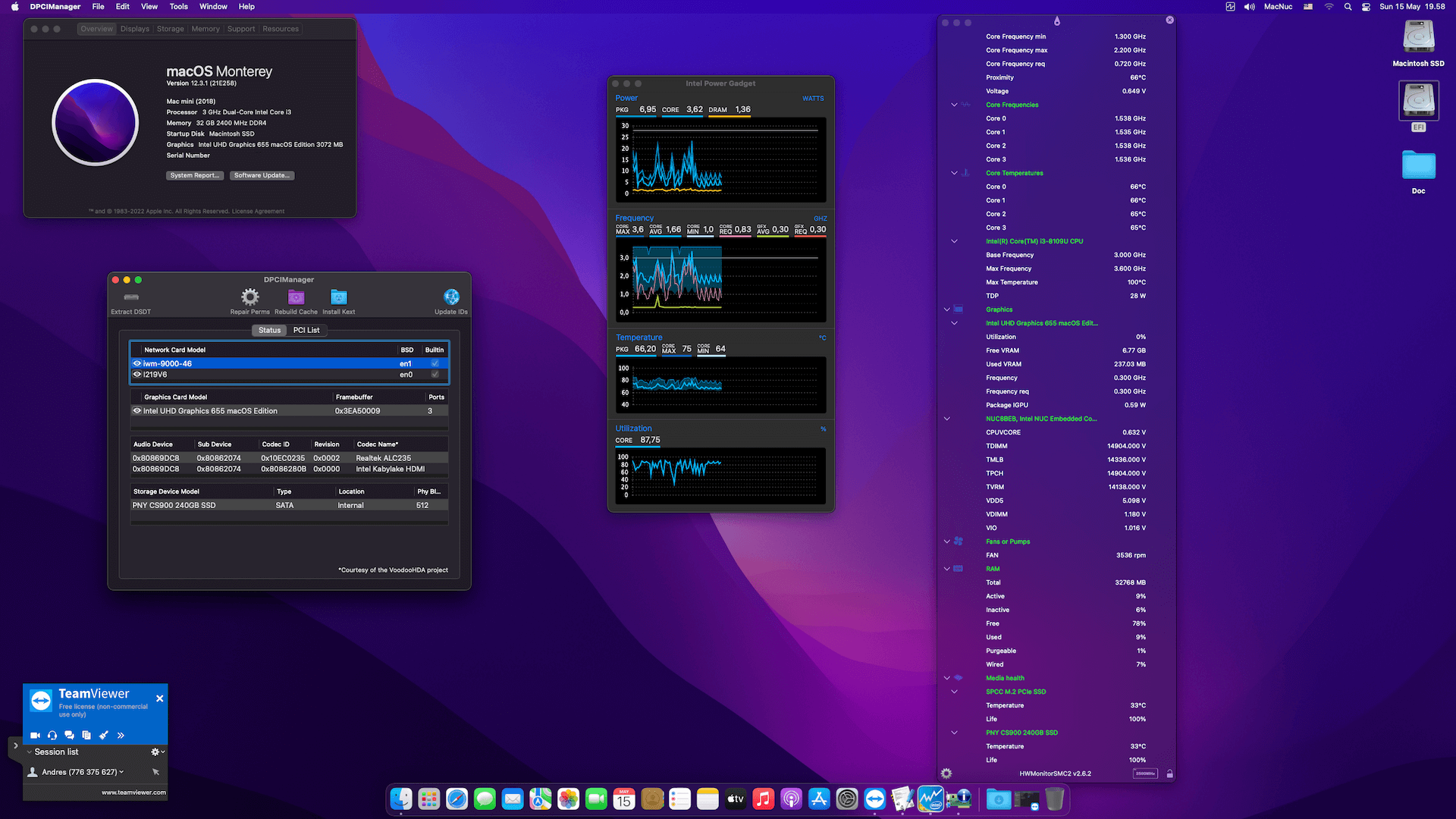Adjust the HWMonitor update interval slider

click(x=1145, y=773)
